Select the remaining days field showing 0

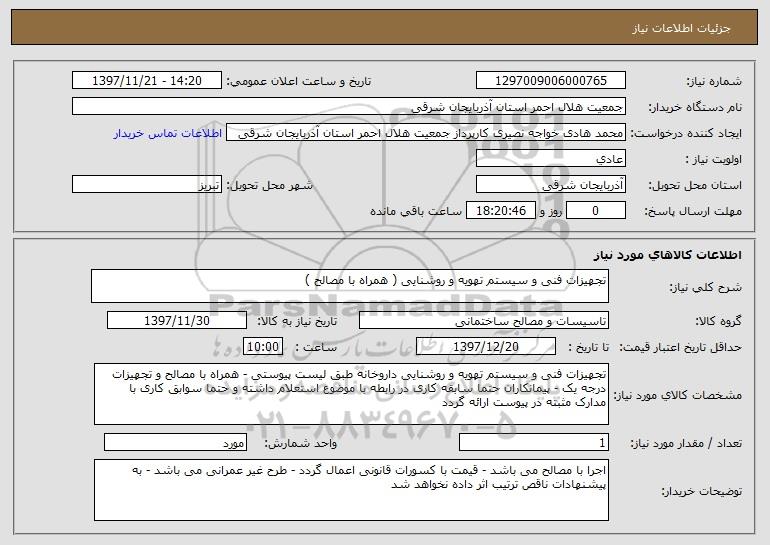596,211
